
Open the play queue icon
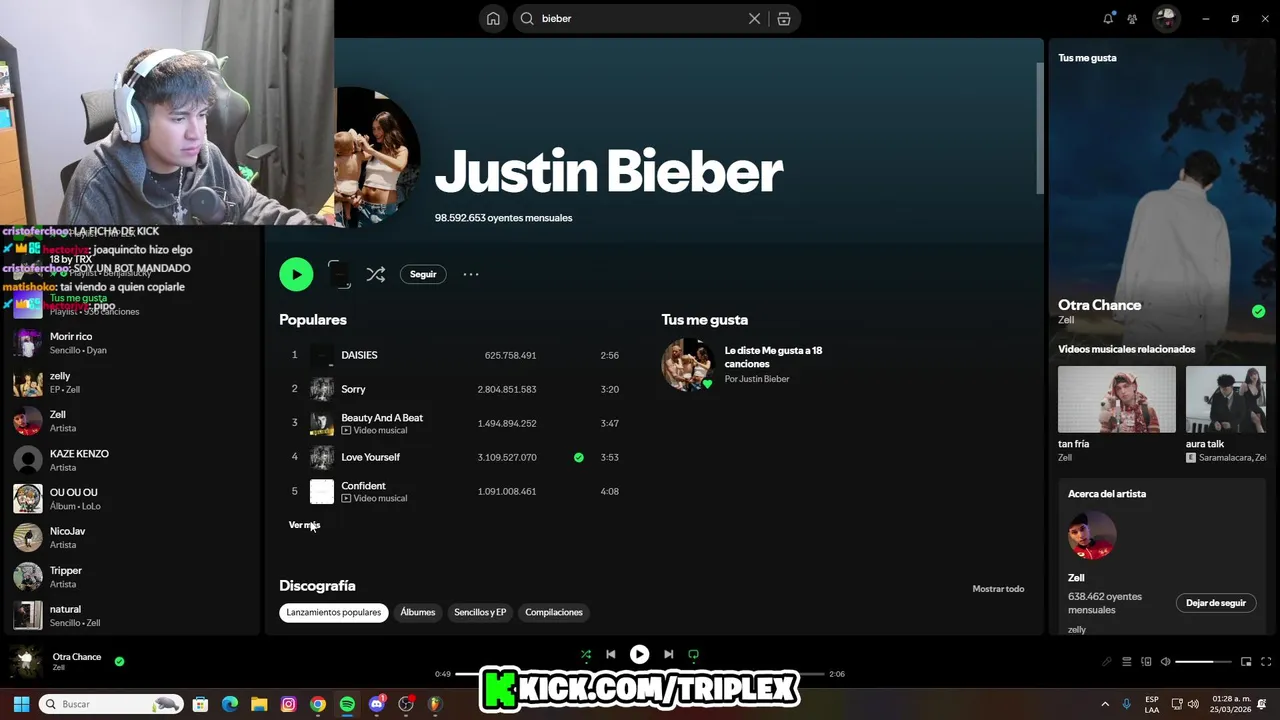click(1126, 661)
